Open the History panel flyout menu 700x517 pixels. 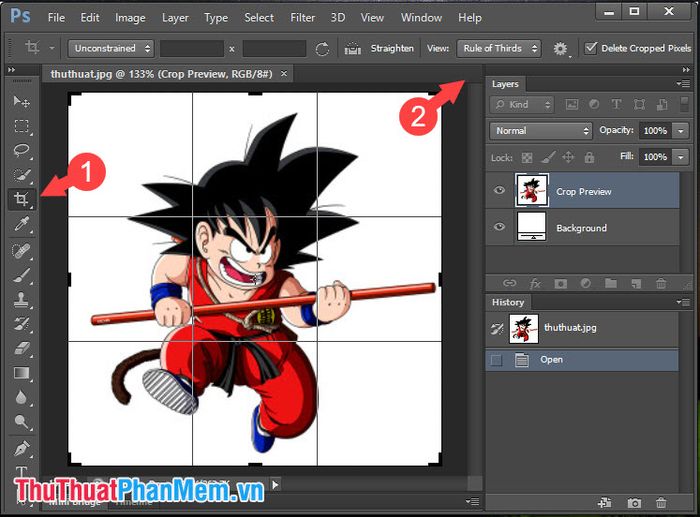[683, 302]
